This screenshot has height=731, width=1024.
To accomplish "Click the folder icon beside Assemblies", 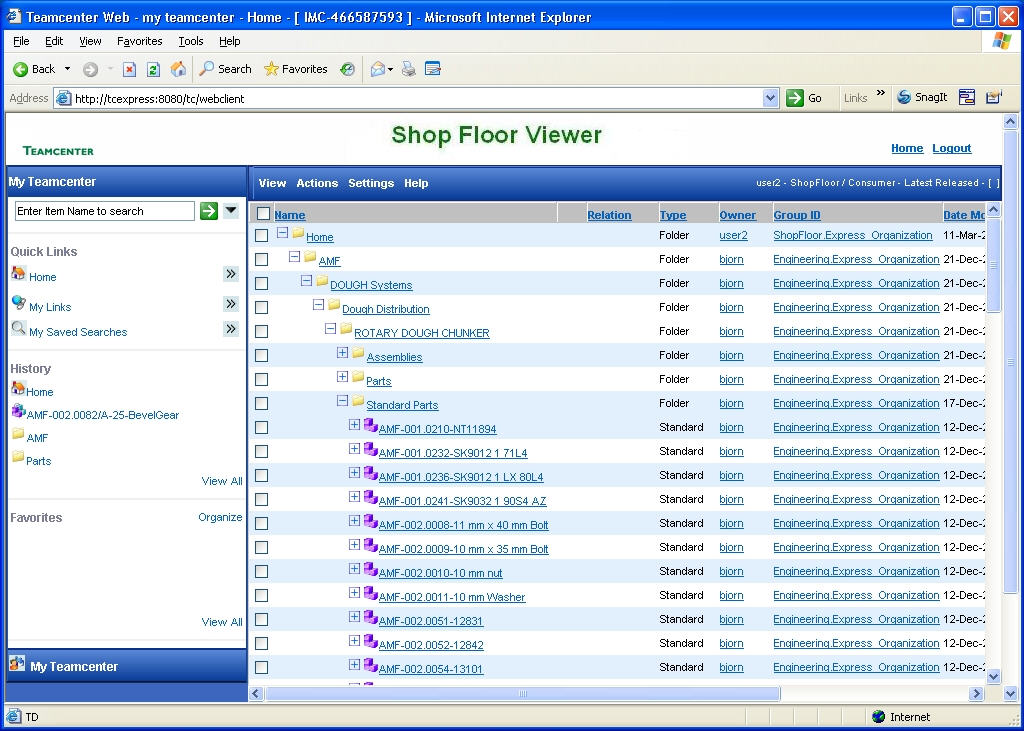I will pos(358,353).
